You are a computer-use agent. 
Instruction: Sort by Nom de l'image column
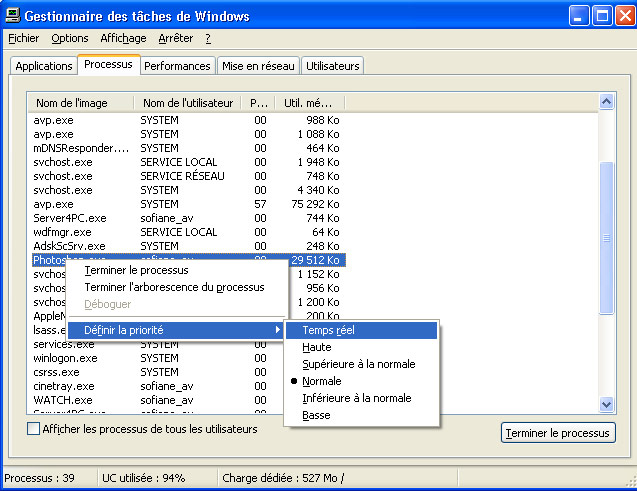81,103
